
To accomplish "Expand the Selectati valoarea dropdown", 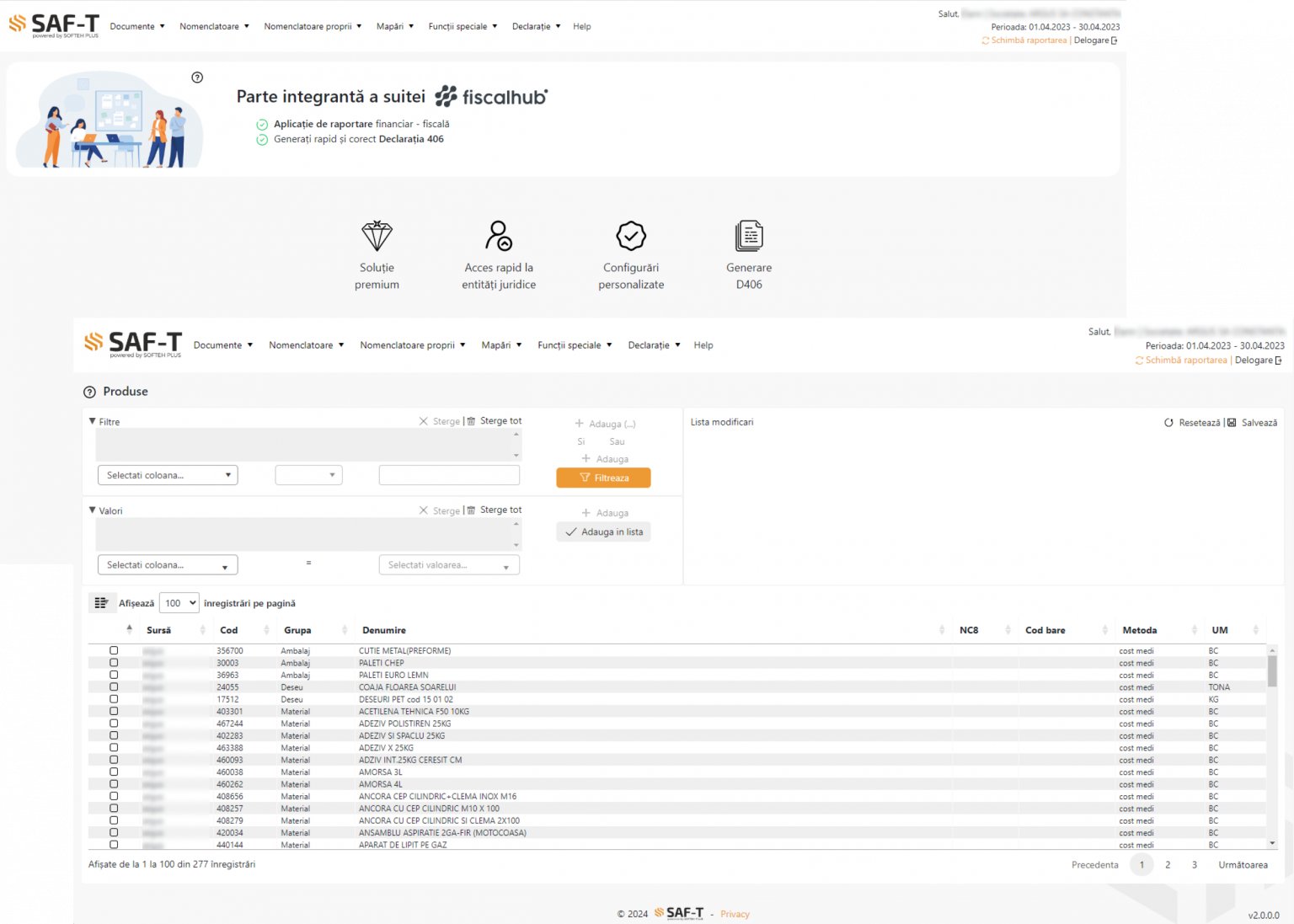I will coord(449,564).
